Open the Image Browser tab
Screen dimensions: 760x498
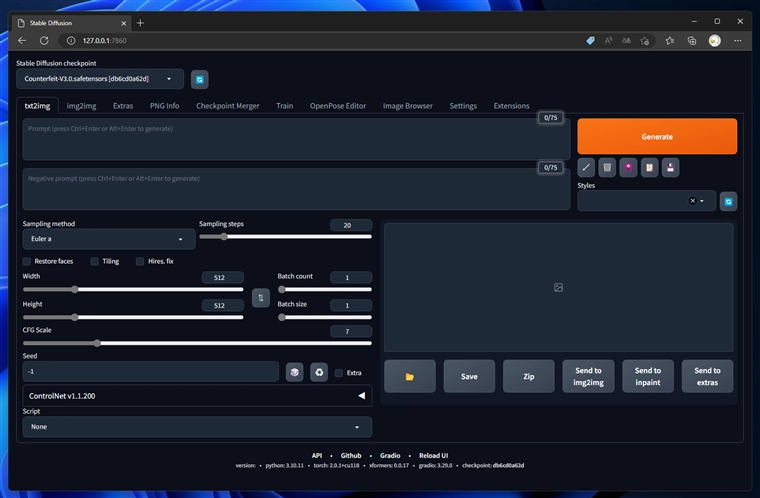408,106
